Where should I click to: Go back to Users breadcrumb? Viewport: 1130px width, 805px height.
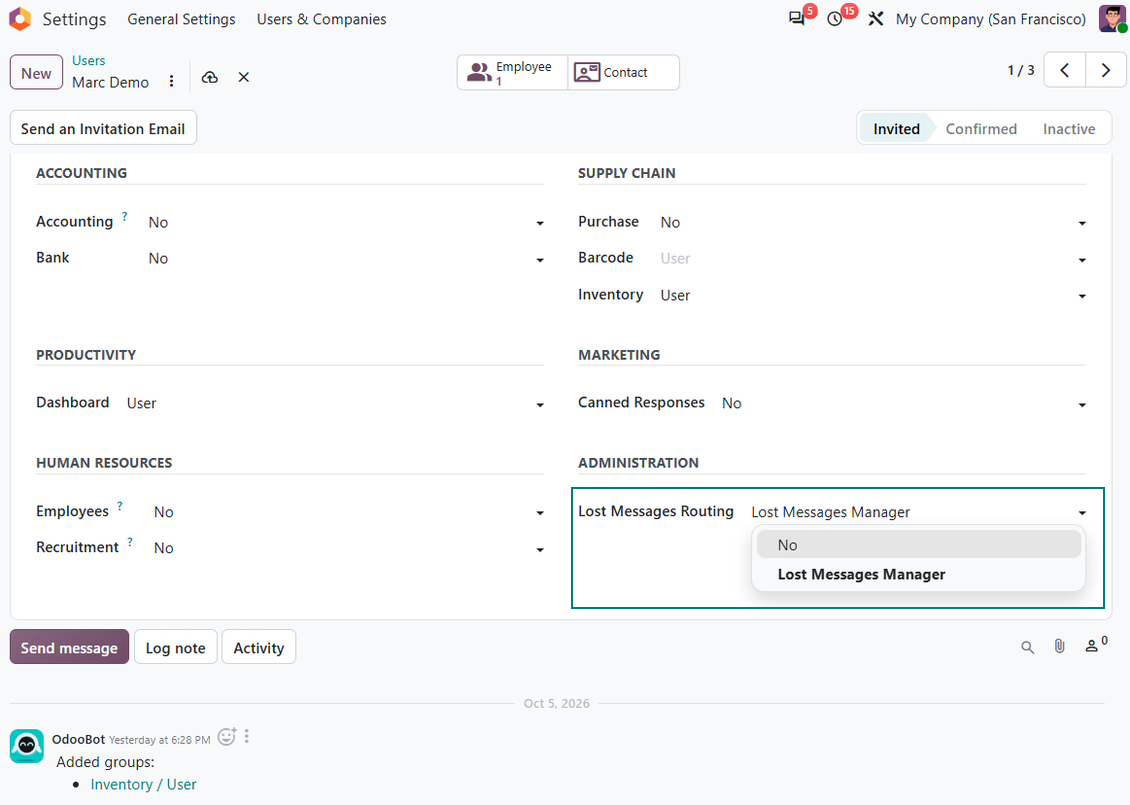pos(89,61)
